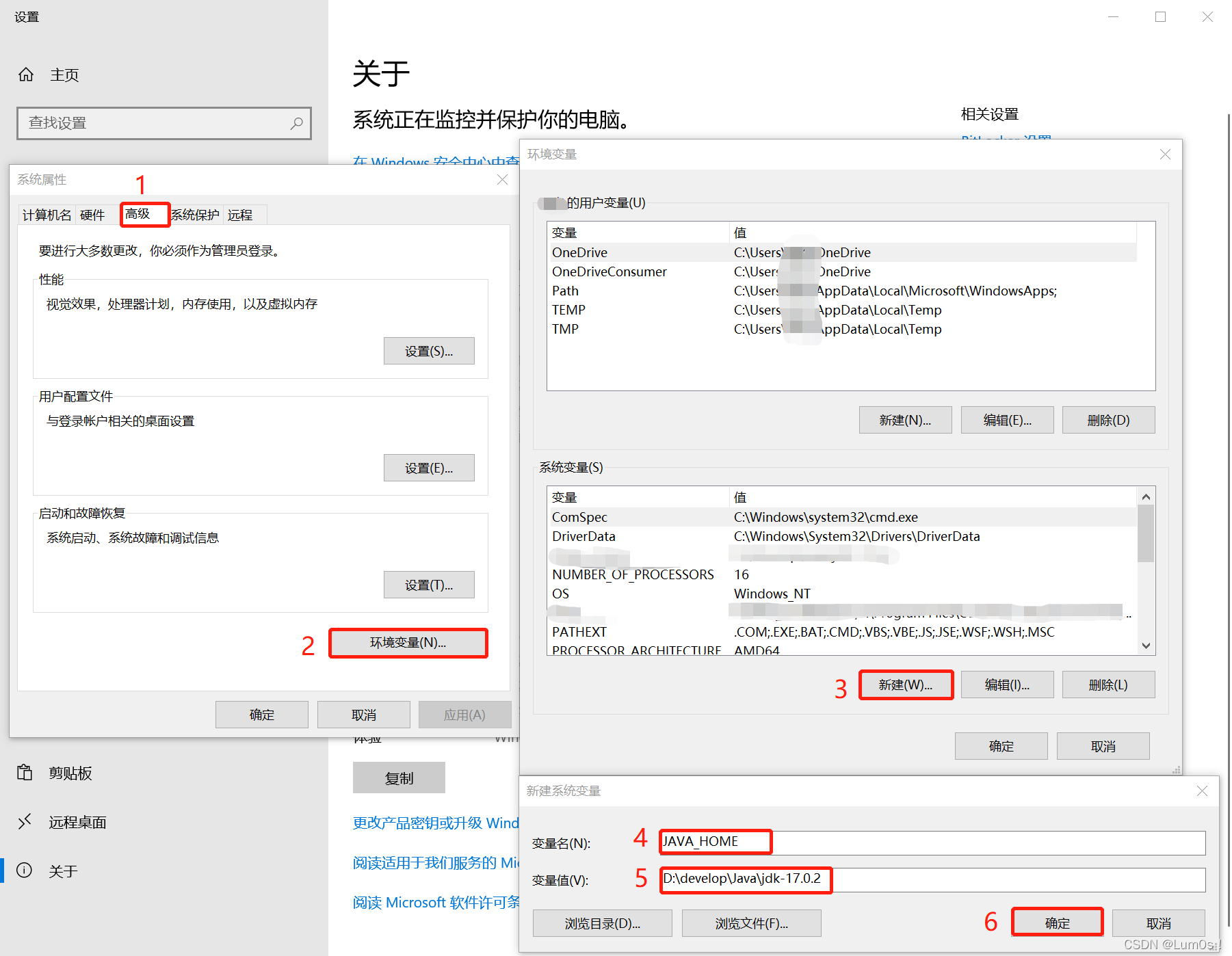1232x956 pixels.
Task: Click 设置(T)... under 启动和故障恢复
Action: click(x=429, y=585)
